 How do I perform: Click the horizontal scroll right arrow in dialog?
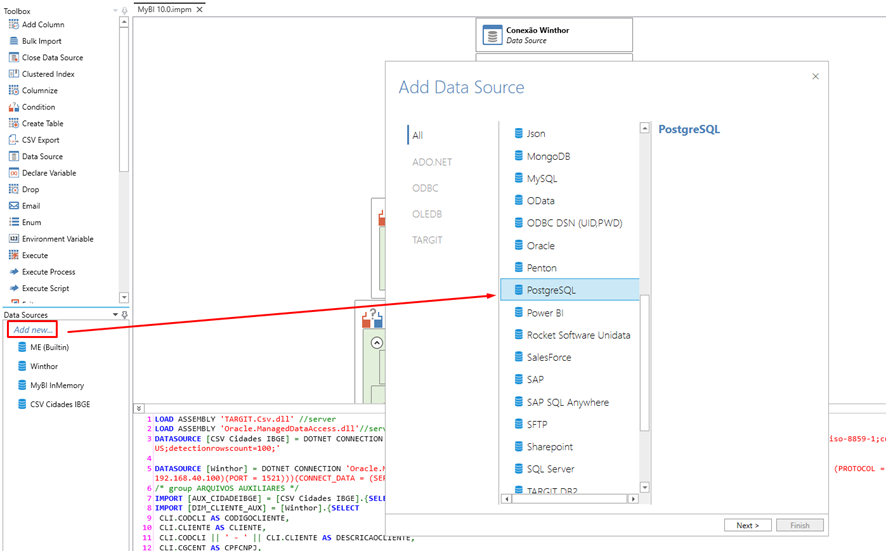pos(633,498)
